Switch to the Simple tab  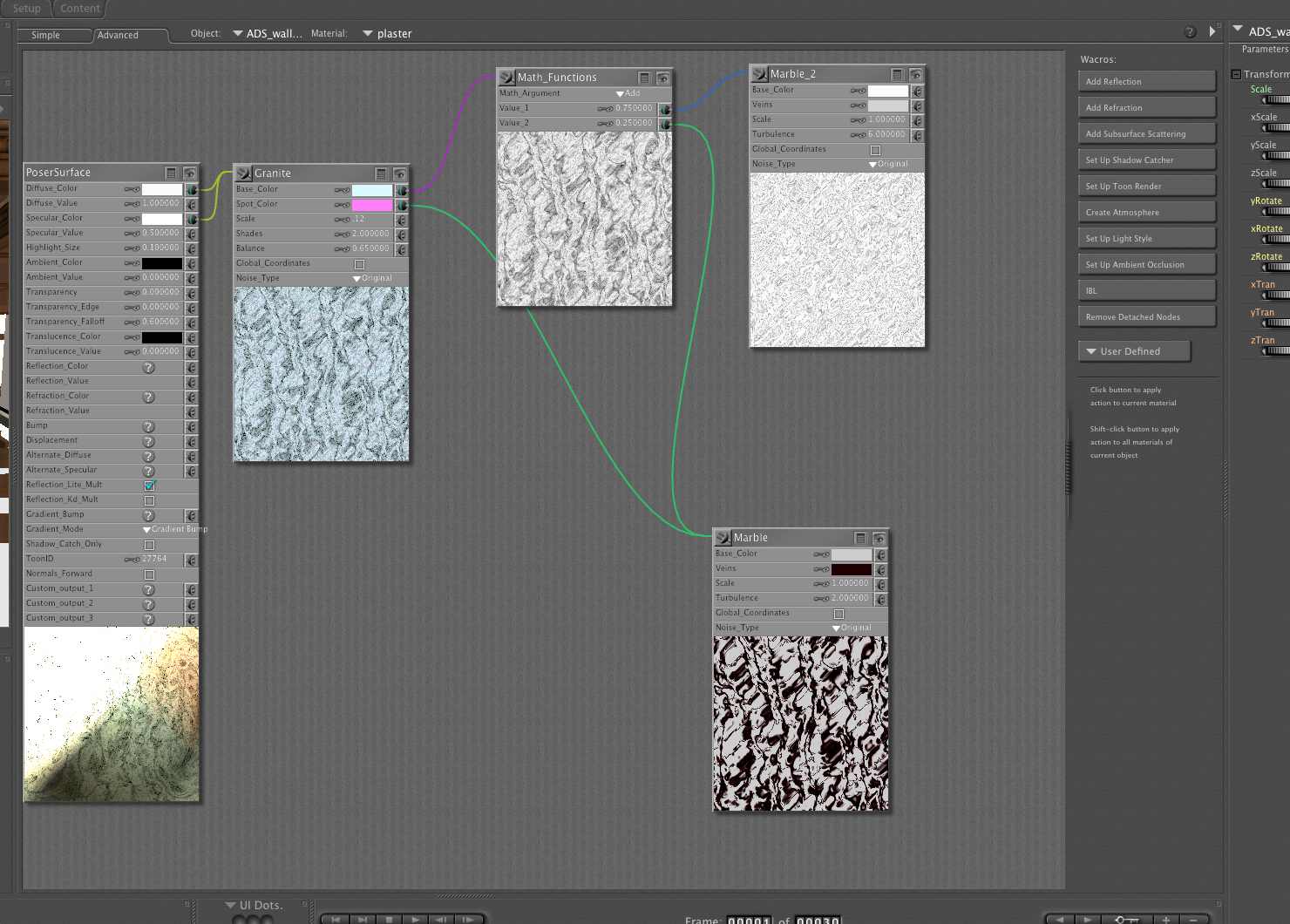coord(46,36)
